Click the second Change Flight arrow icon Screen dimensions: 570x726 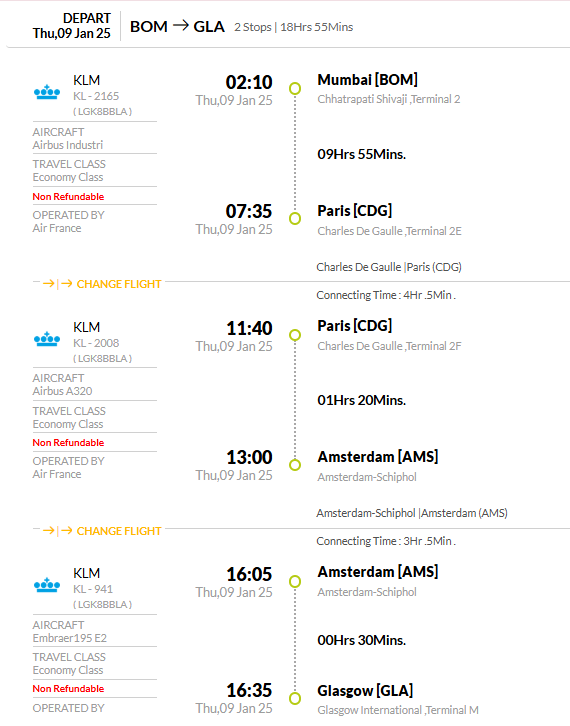[53, 530]
